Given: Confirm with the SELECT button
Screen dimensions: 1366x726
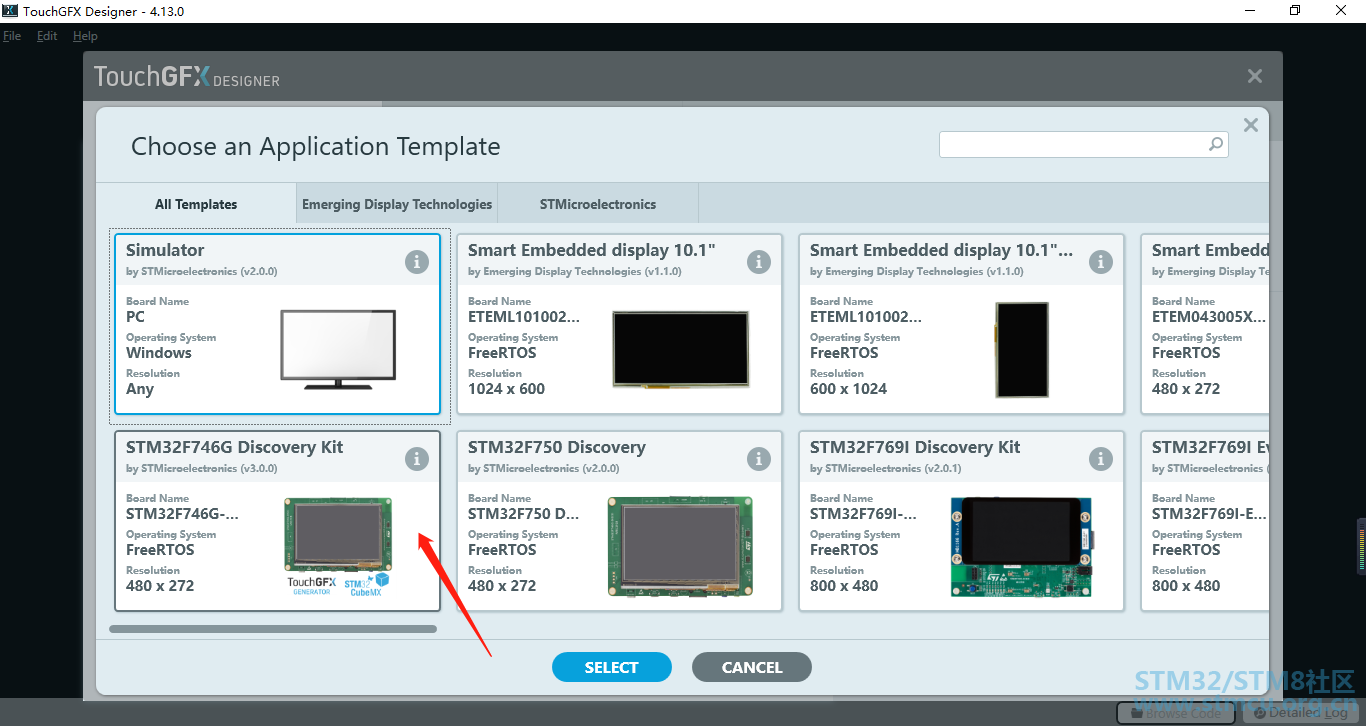Looking at the screenshot, I should pyautogui.click(x=612, y=667).
